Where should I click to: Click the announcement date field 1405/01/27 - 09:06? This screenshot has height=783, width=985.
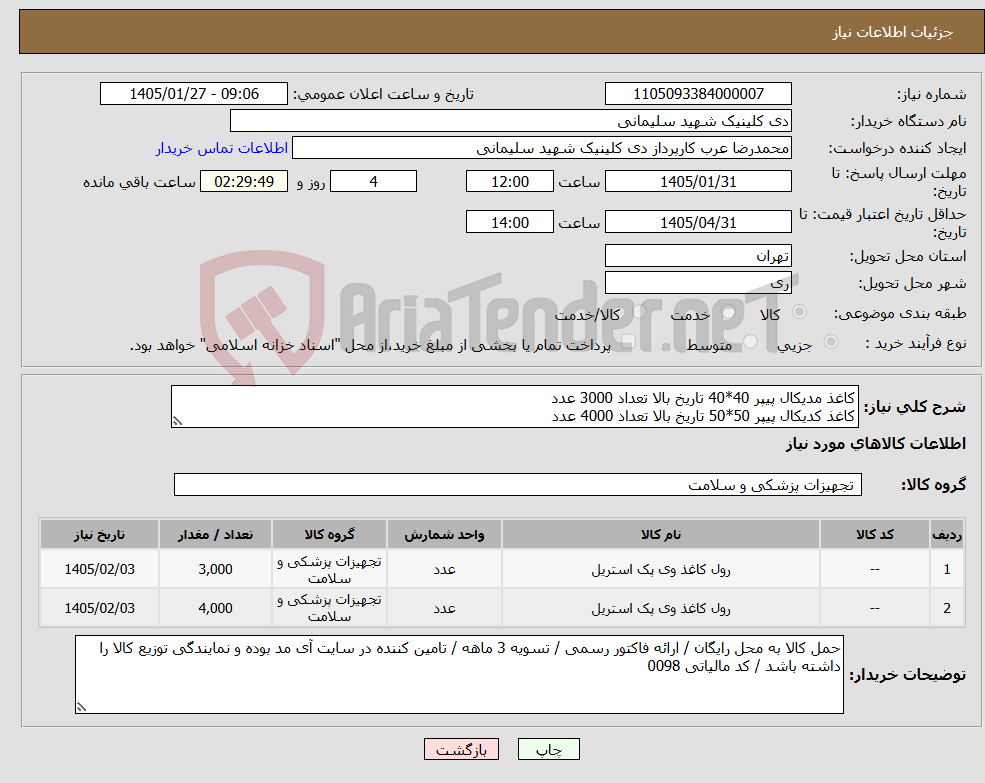(193, 94)
